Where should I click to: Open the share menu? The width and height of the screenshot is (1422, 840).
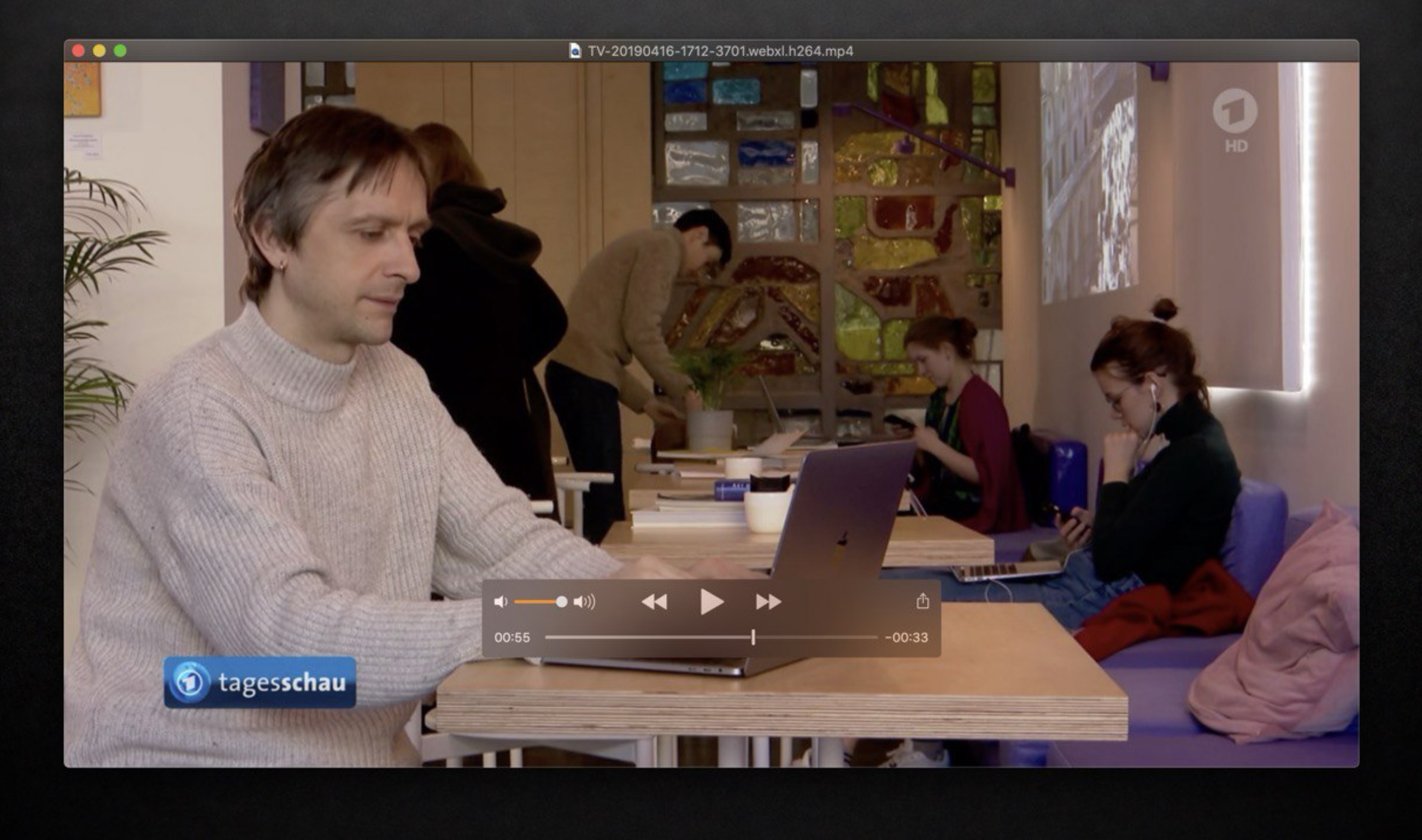(922, 601)
